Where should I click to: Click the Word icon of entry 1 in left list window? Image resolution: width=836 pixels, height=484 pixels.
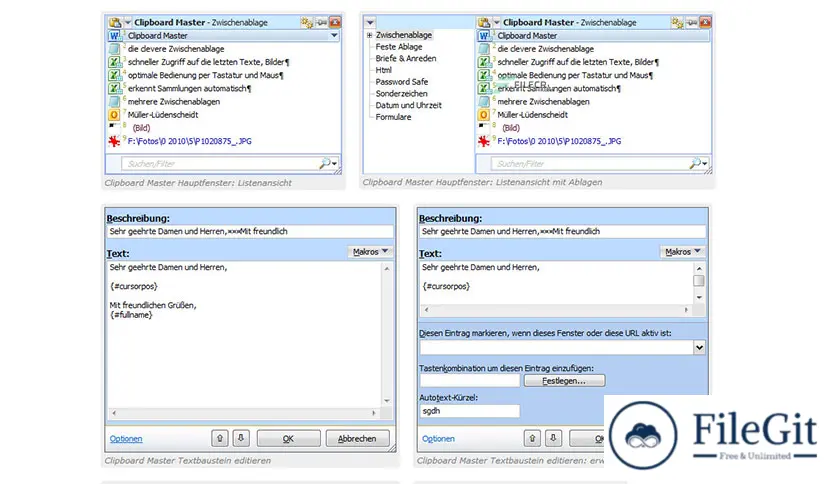click(114, 36)
